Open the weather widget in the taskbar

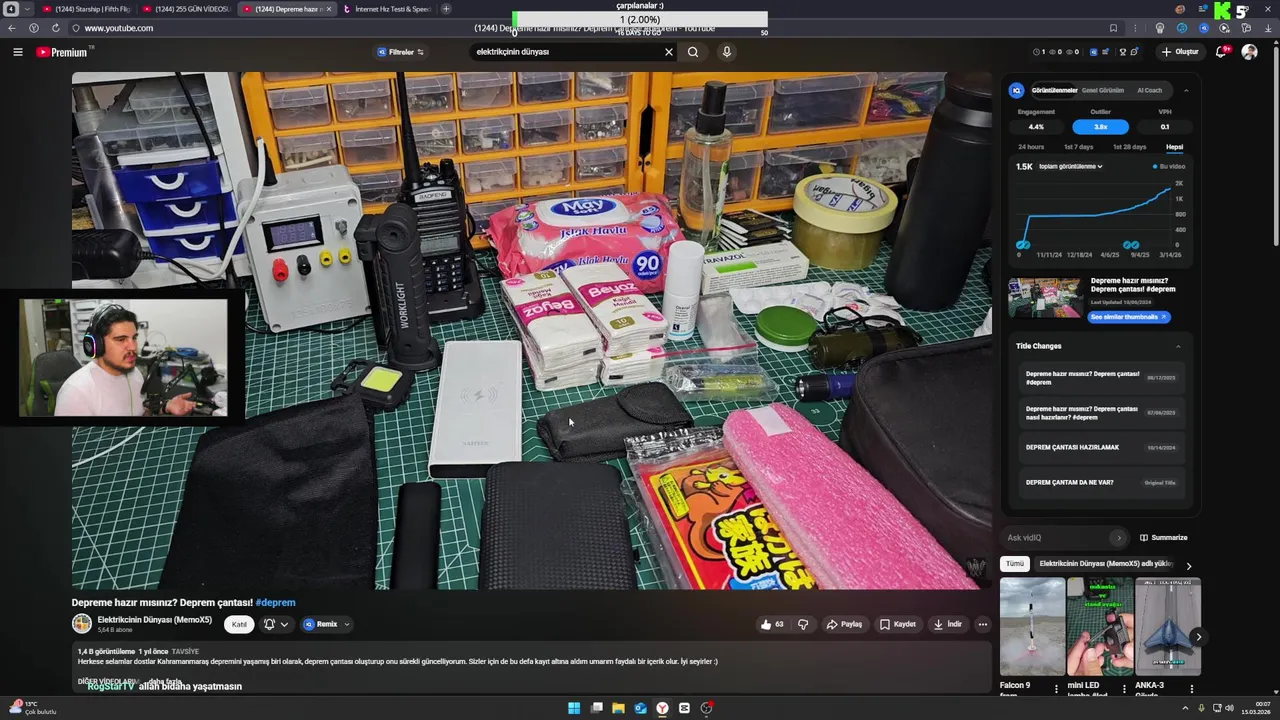coord(34,708)
